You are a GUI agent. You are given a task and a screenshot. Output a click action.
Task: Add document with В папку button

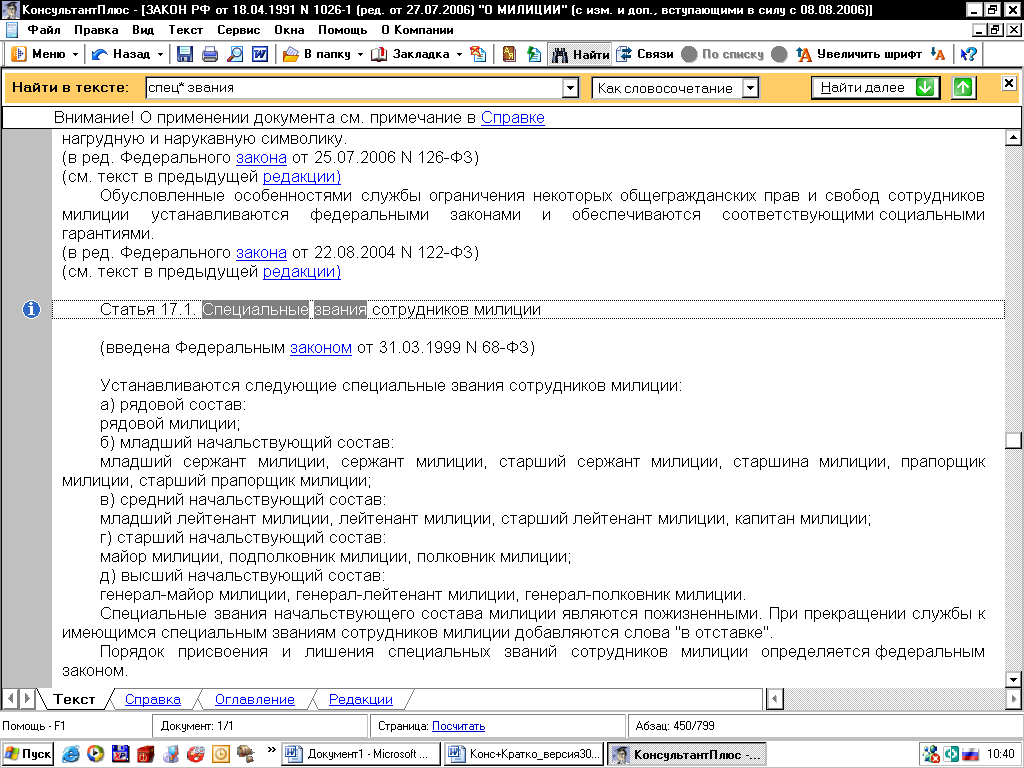pos(317,54)
